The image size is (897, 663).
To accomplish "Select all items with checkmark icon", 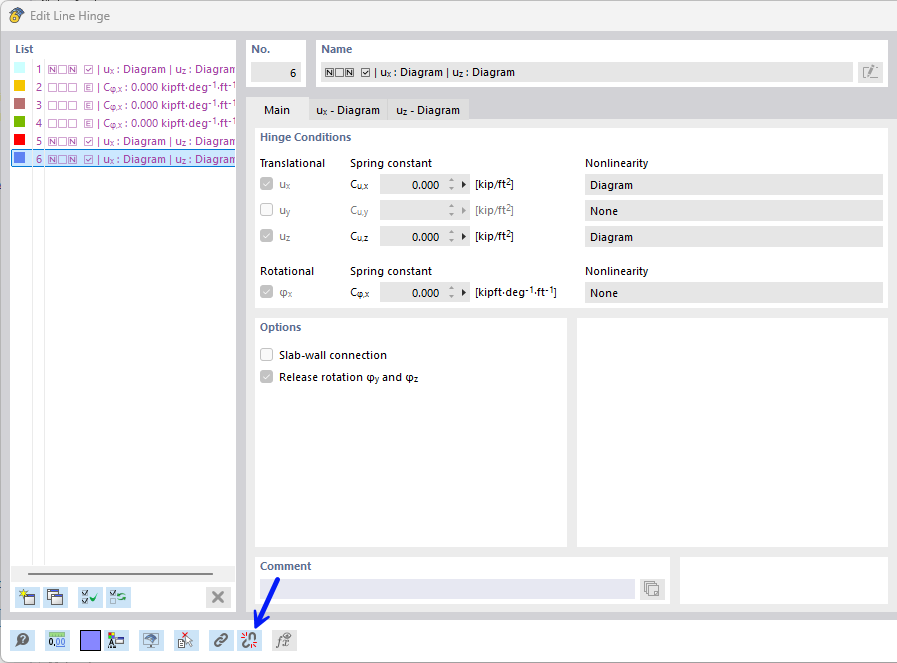I will (89, 597).
